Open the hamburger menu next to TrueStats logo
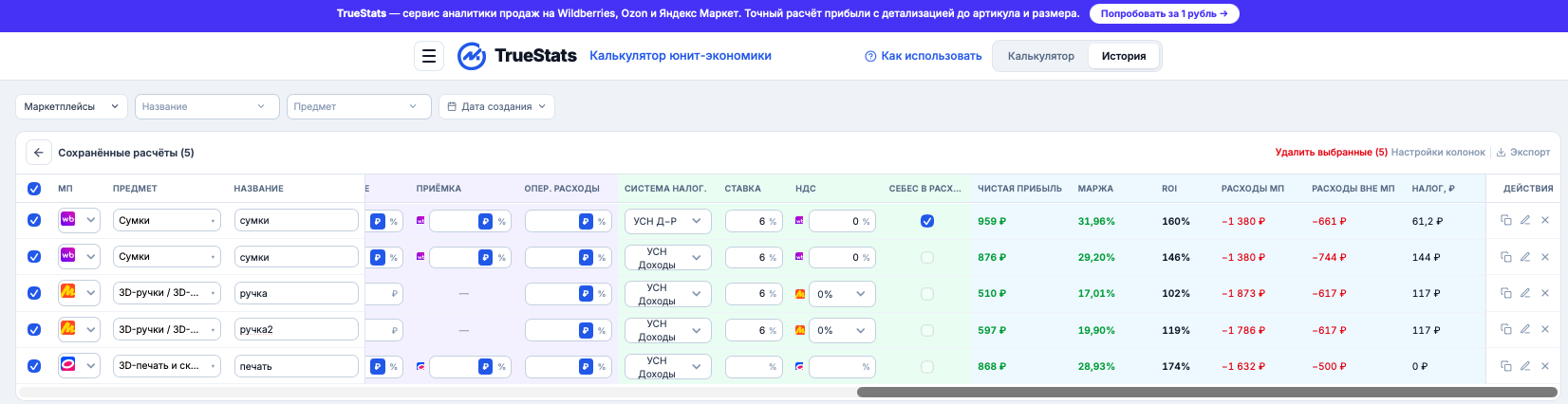 429,56
